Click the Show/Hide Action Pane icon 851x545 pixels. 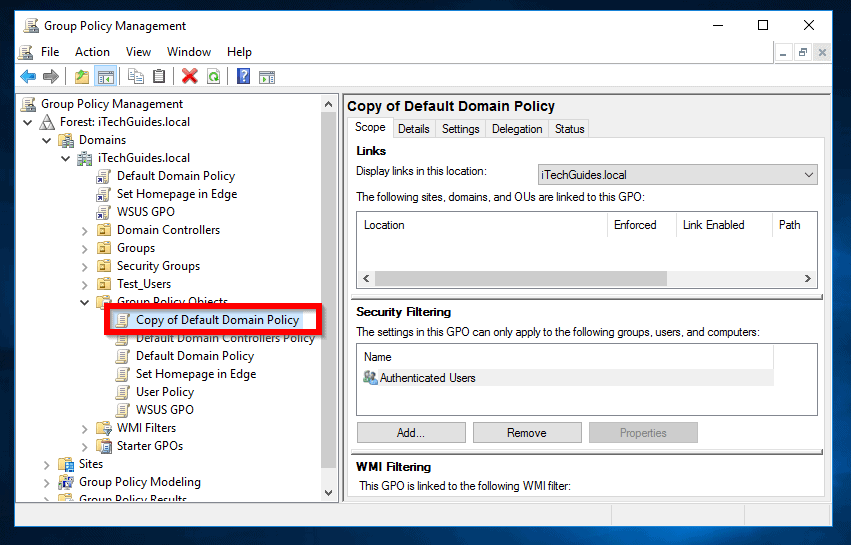click(267, 77)
